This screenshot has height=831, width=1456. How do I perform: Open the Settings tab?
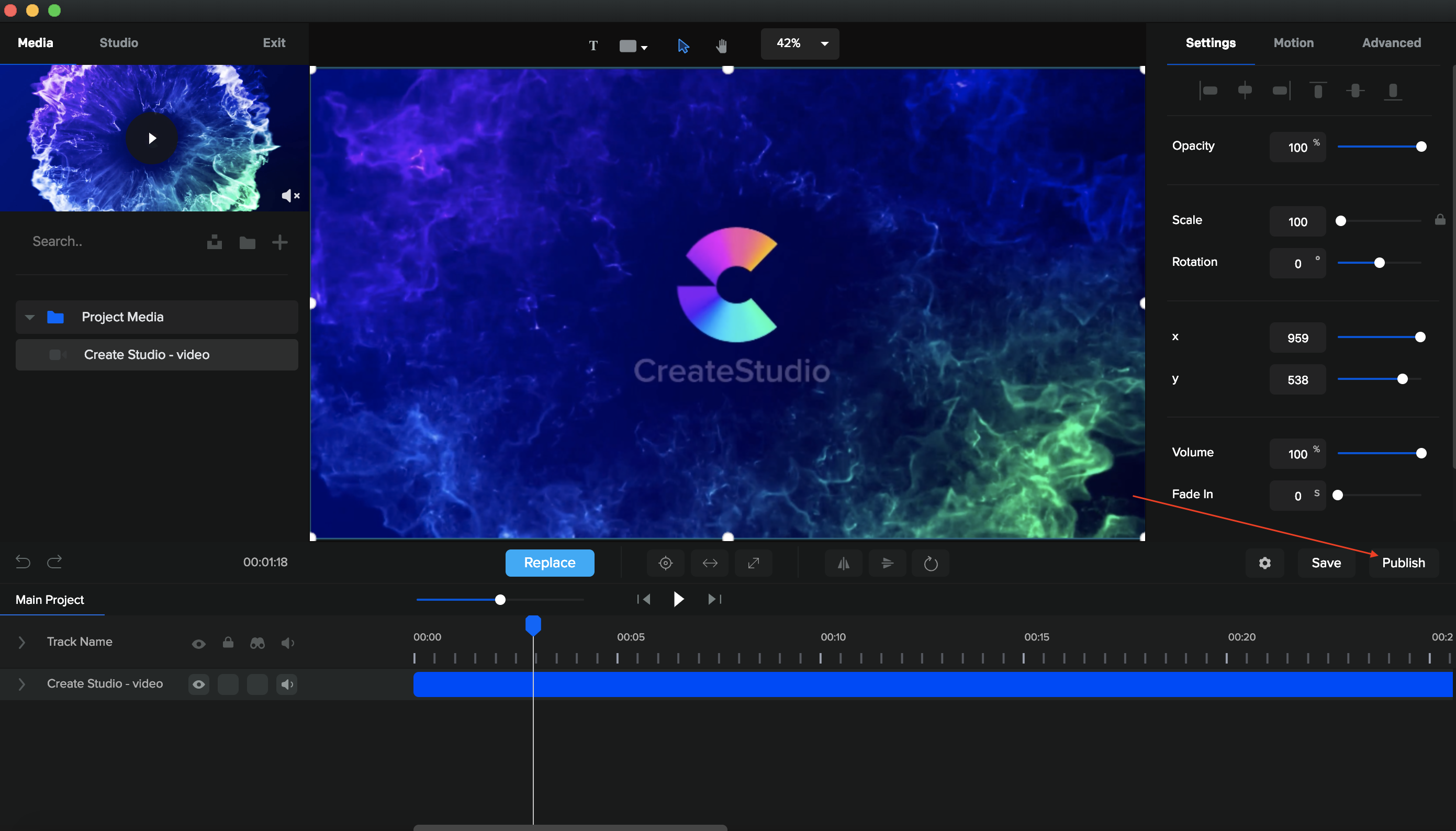point(1211,43)
